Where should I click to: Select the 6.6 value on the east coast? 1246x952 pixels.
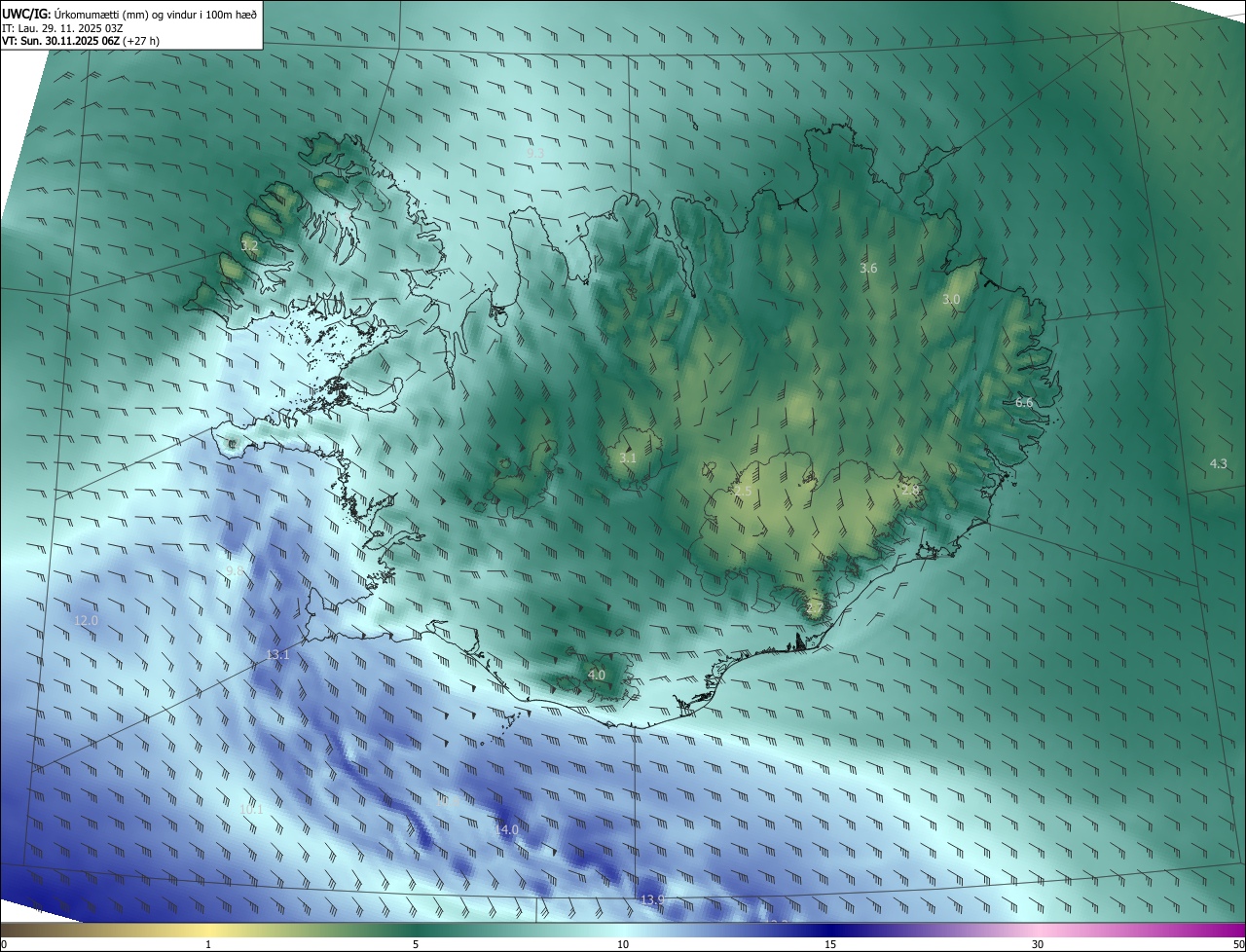[1024, 402]
